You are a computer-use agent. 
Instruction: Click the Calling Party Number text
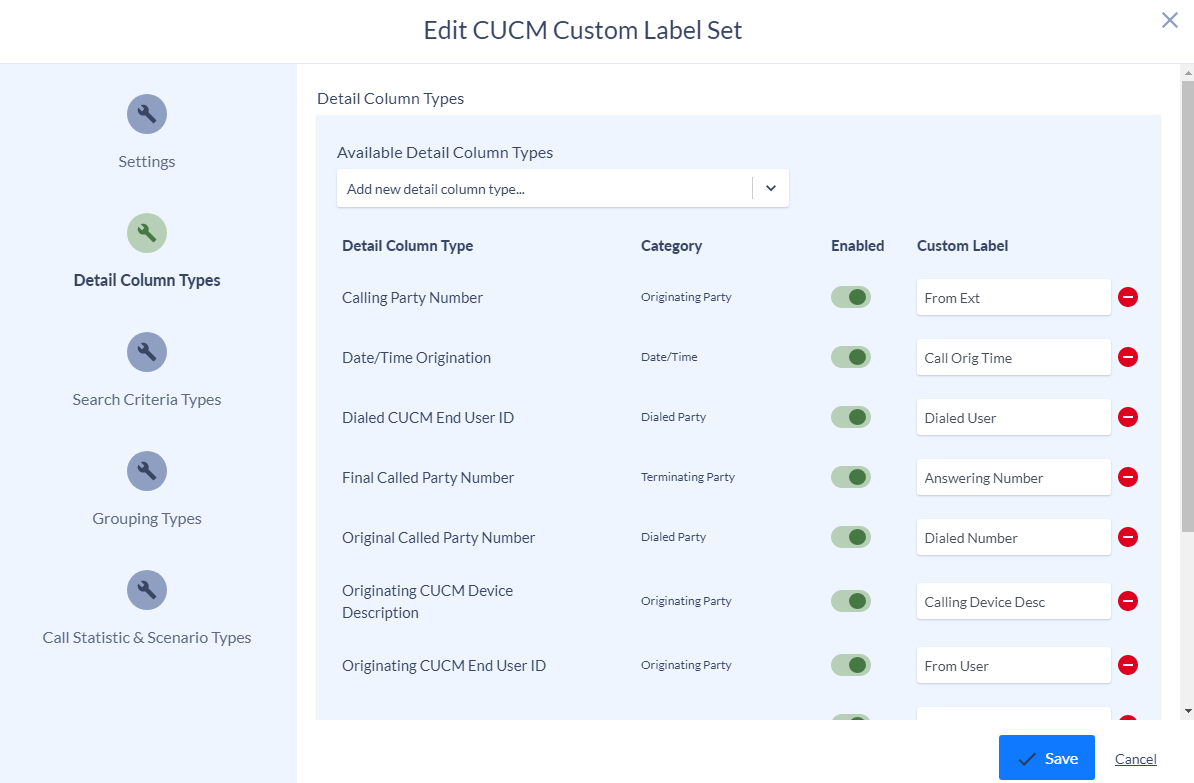tap(412, 298)
